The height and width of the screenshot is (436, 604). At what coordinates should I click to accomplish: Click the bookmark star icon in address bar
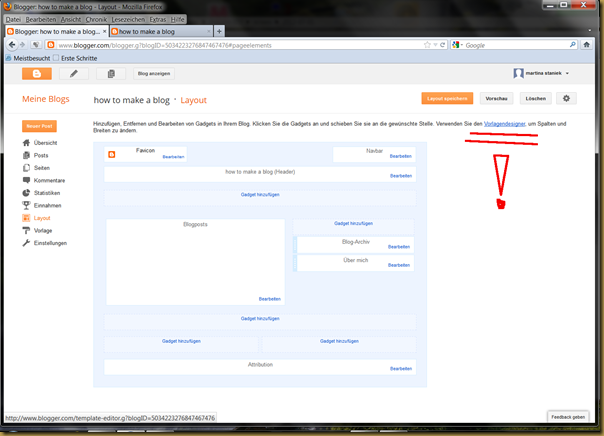click(427, 45)
